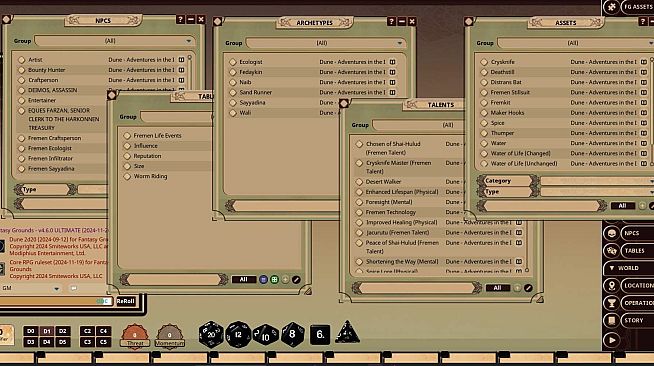
Task: Roll the d4 pyramid die
Action: [x=347, y=332]
